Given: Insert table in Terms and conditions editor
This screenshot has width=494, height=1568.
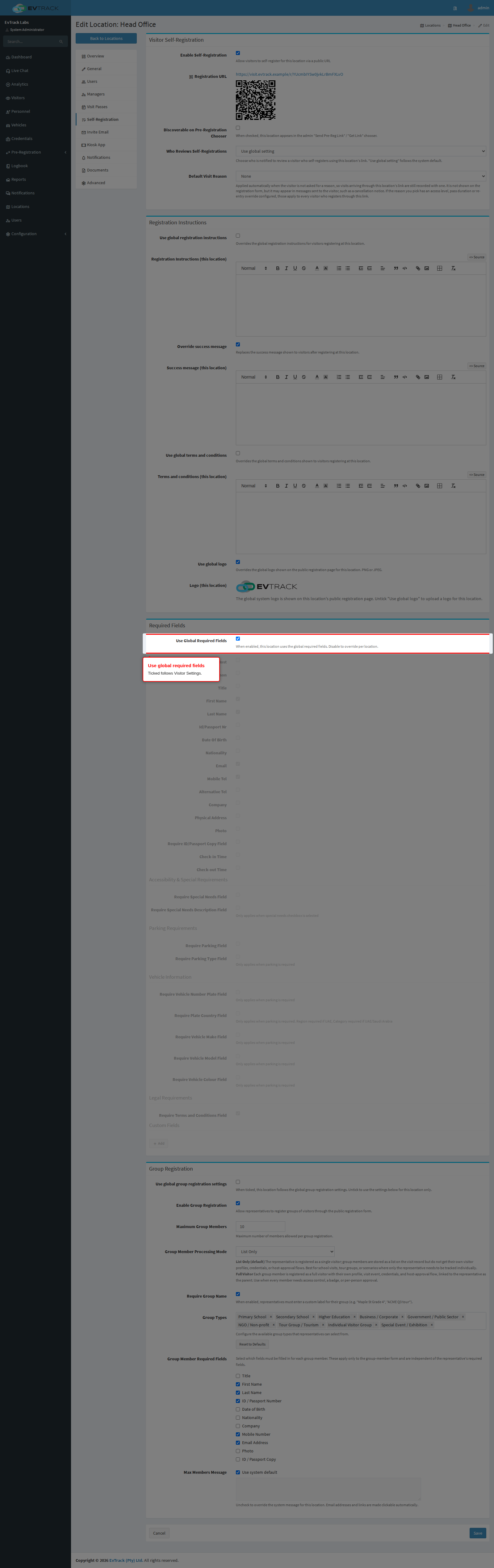Looking at the screenshot, I should click(x=439, y=486).
